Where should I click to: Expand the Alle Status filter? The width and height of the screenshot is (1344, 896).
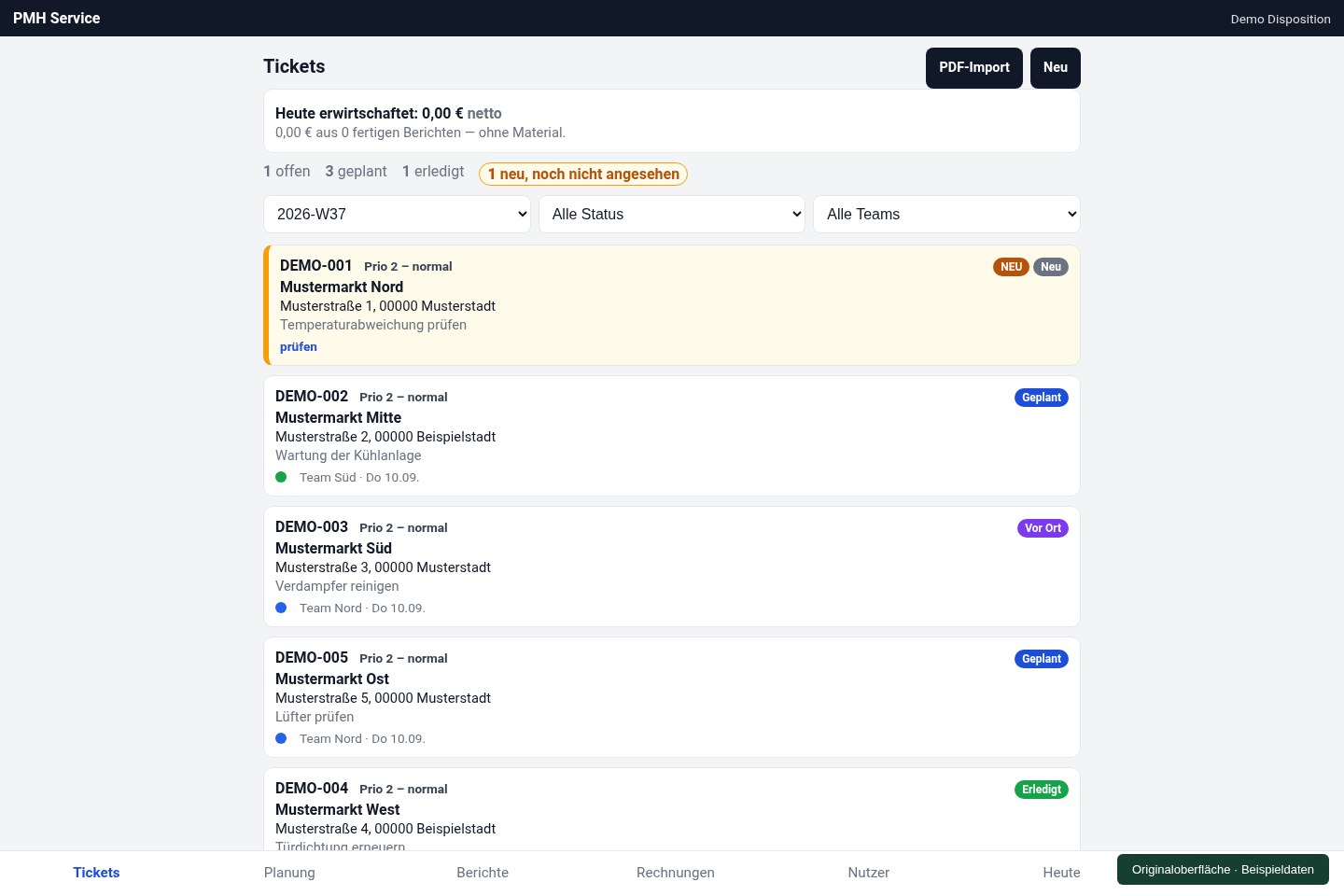click(672, 214)
